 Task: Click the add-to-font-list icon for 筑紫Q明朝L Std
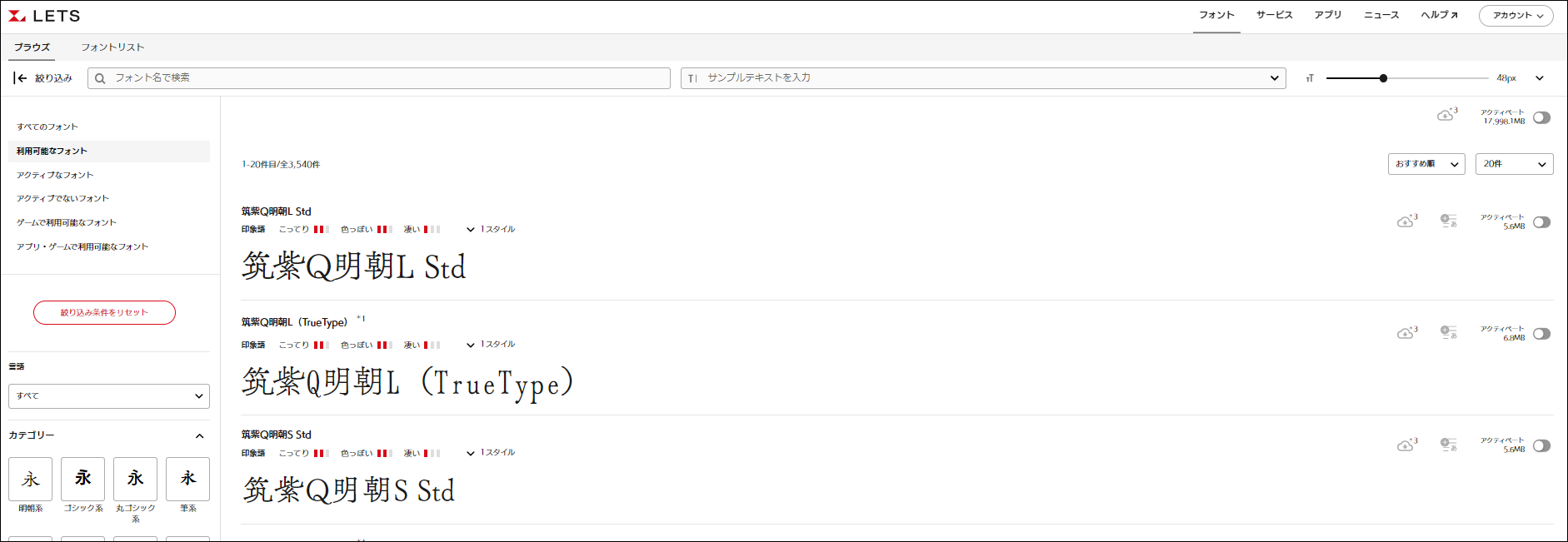(1449, 221)
